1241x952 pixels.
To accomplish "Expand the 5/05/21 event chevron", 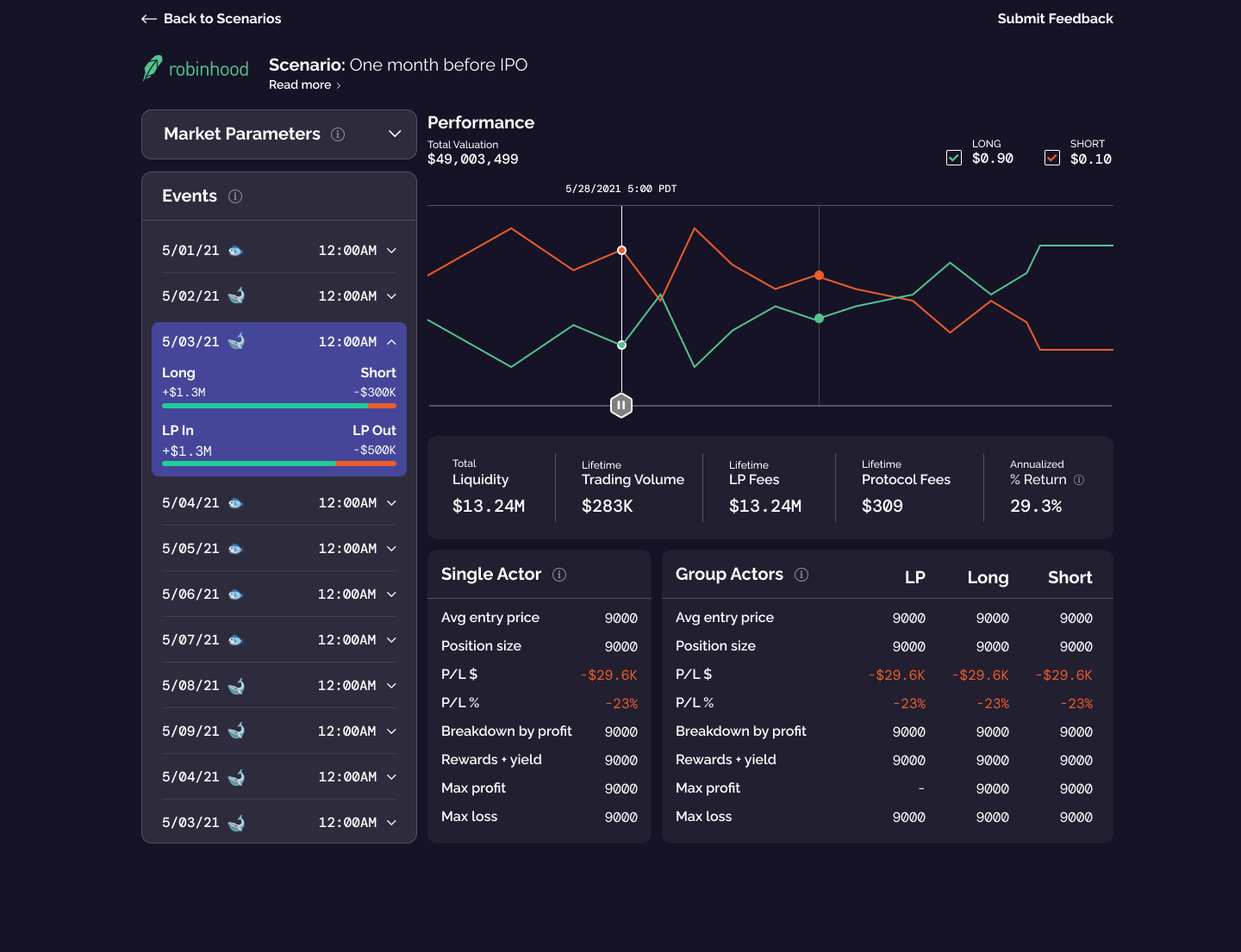I will tap(391, 549).
